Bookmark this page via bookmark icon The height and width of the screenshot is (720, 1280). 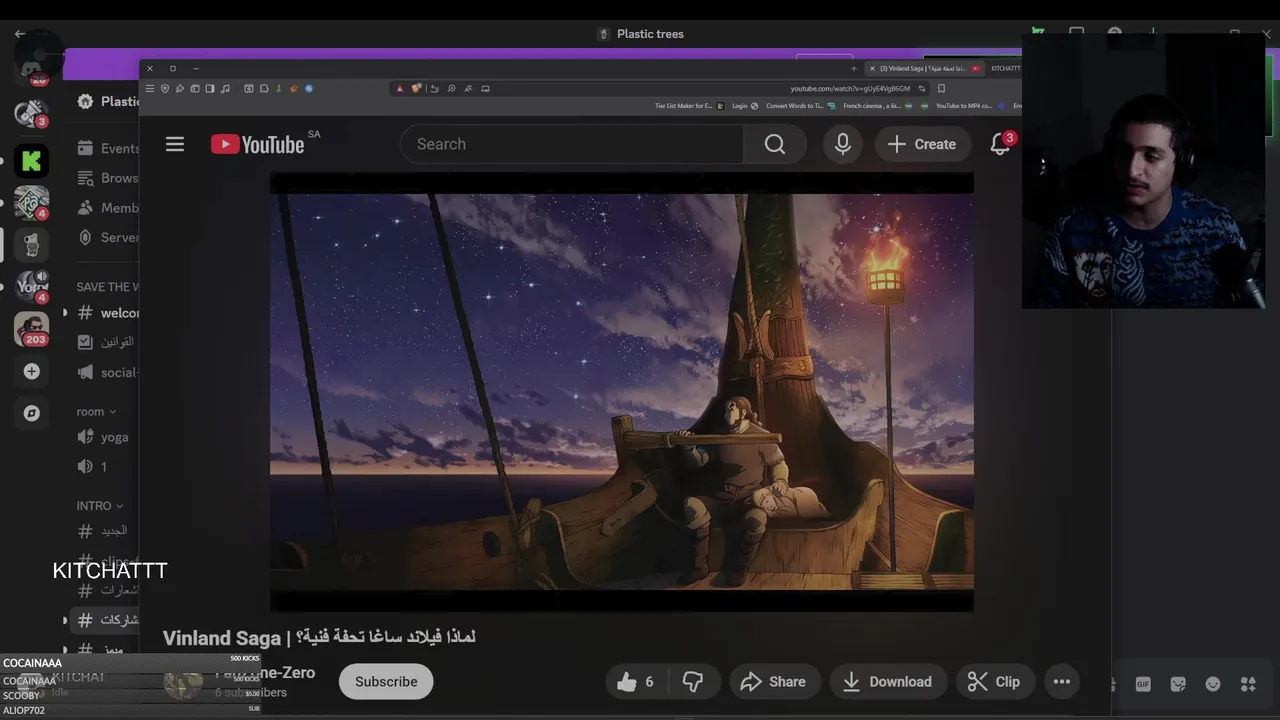coord(941,88)
